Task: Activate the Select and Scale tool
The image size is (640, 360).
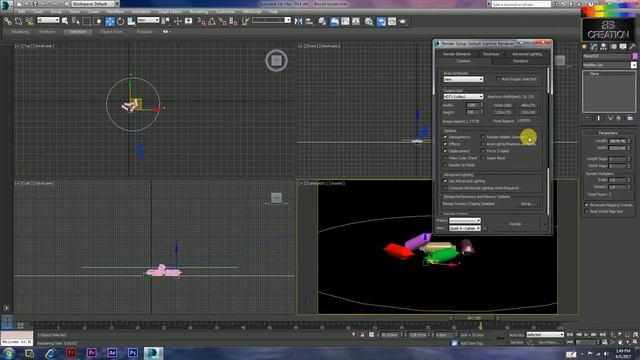Action: (131, 21)
